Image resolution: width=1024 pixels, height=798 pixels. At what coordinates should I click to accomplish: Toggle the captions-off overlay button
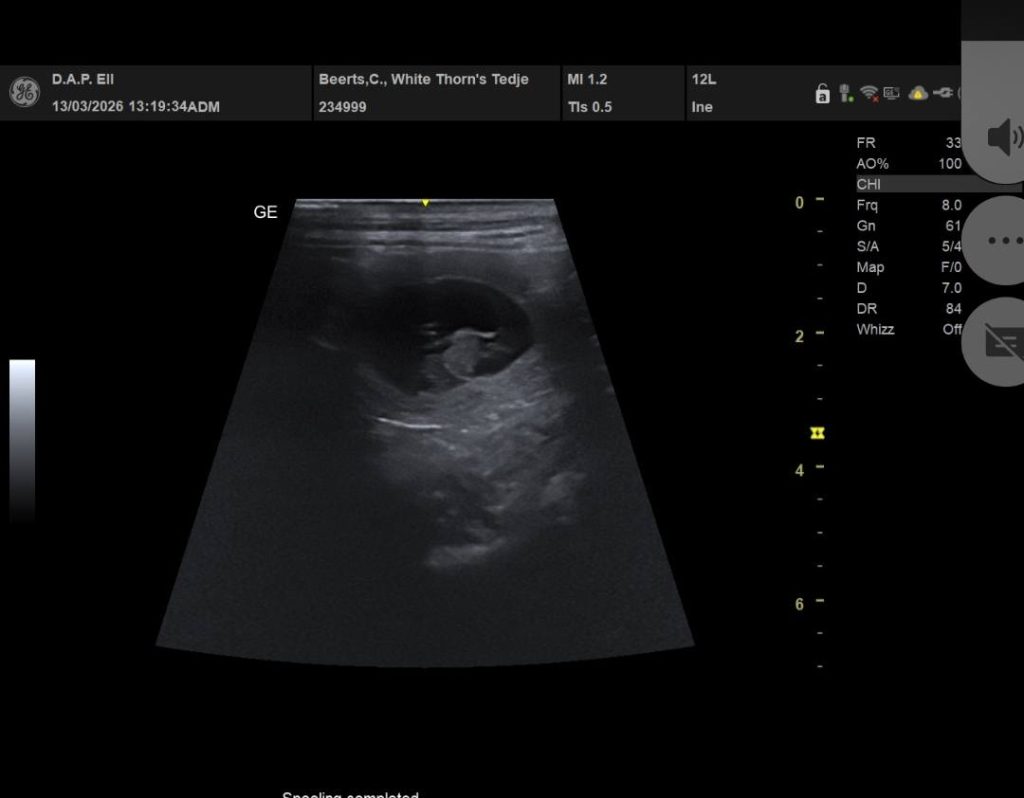[1000, 342]
